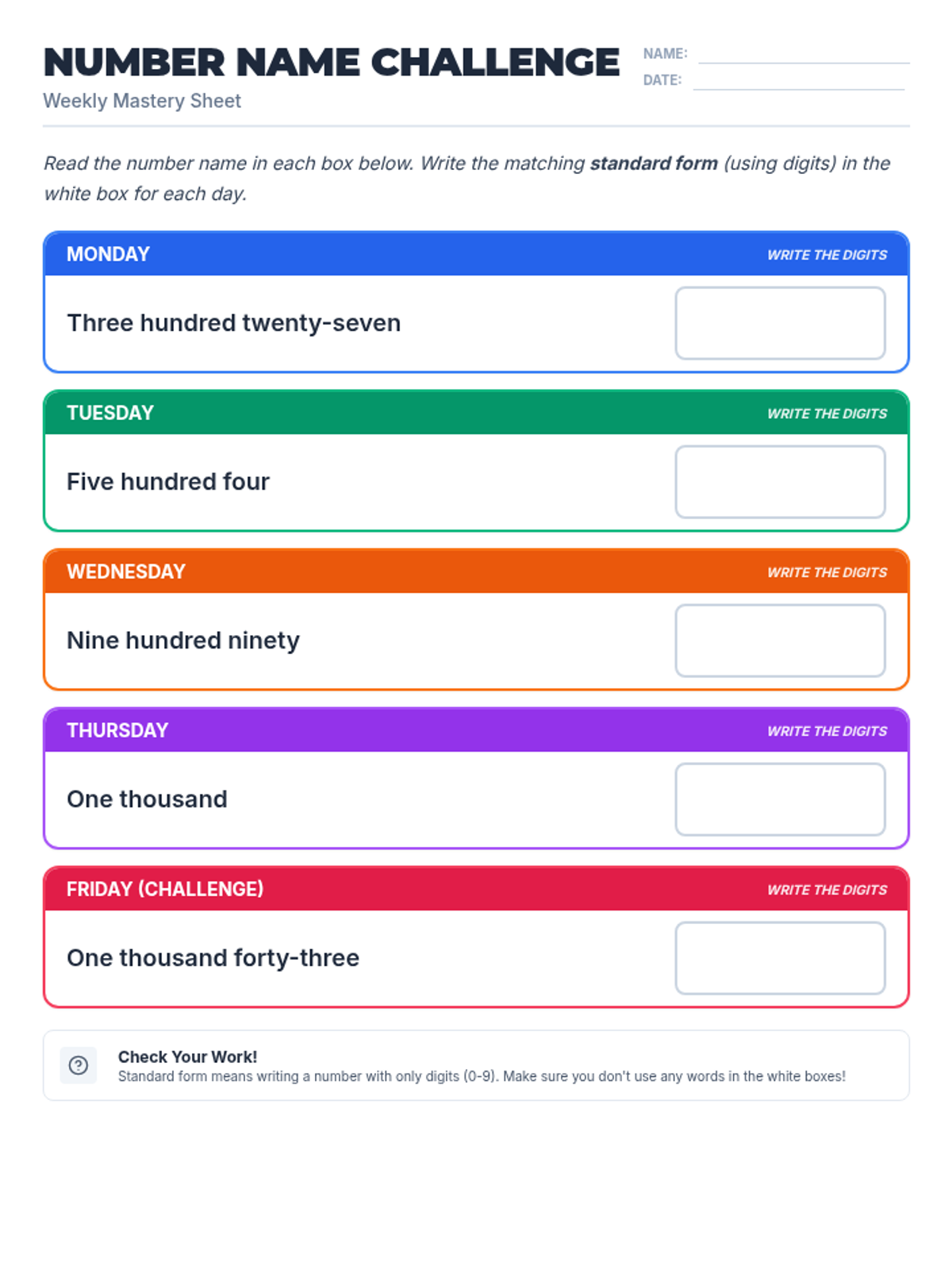Select the WEDNESDAY header label

(x=126, y=571)
